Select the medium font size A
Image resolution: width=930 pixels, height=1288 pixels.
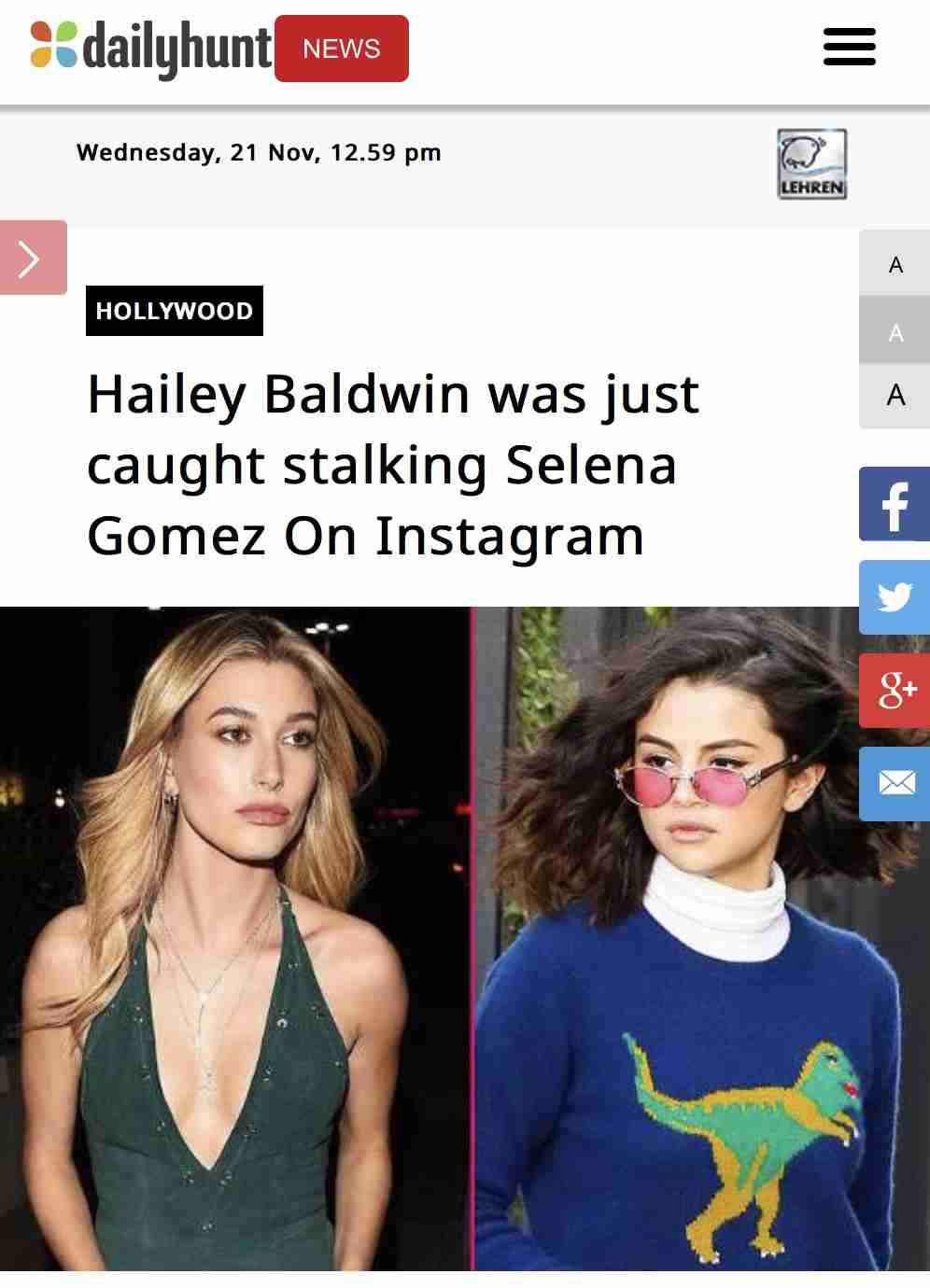click(895, 331)
